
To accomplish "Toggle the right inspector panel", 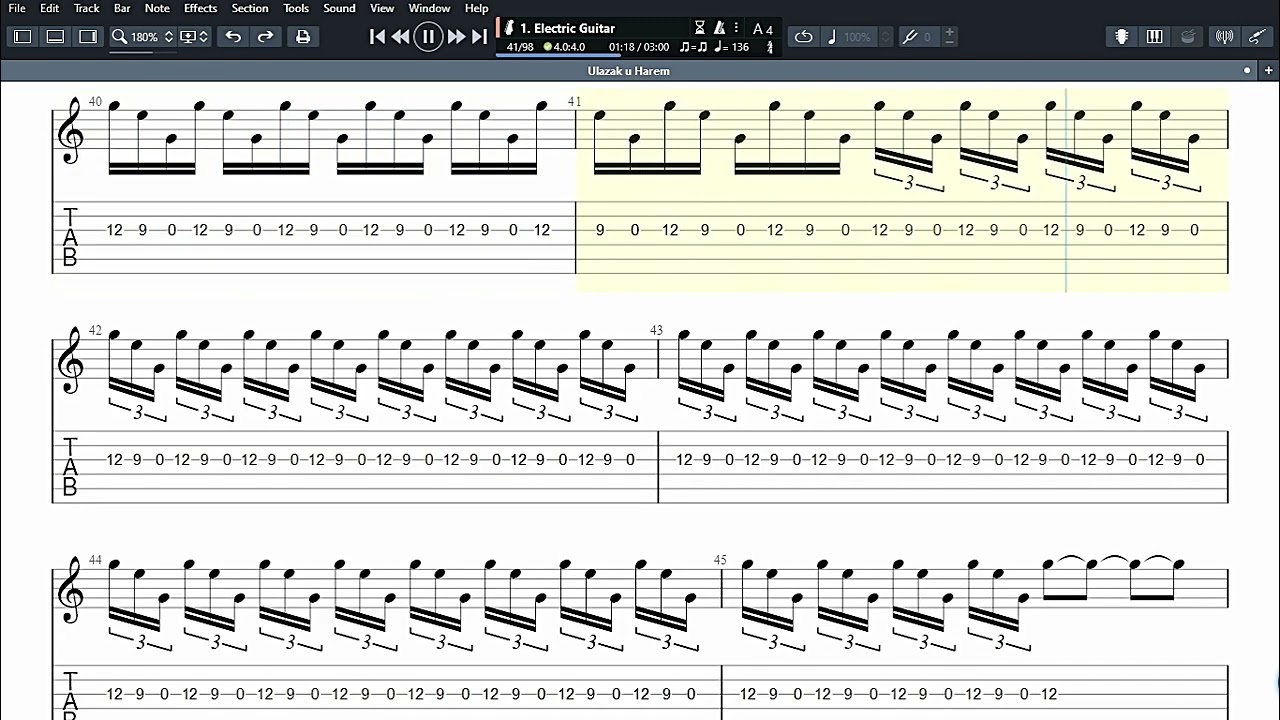I will pyautogui.click(x=88, y=37).
